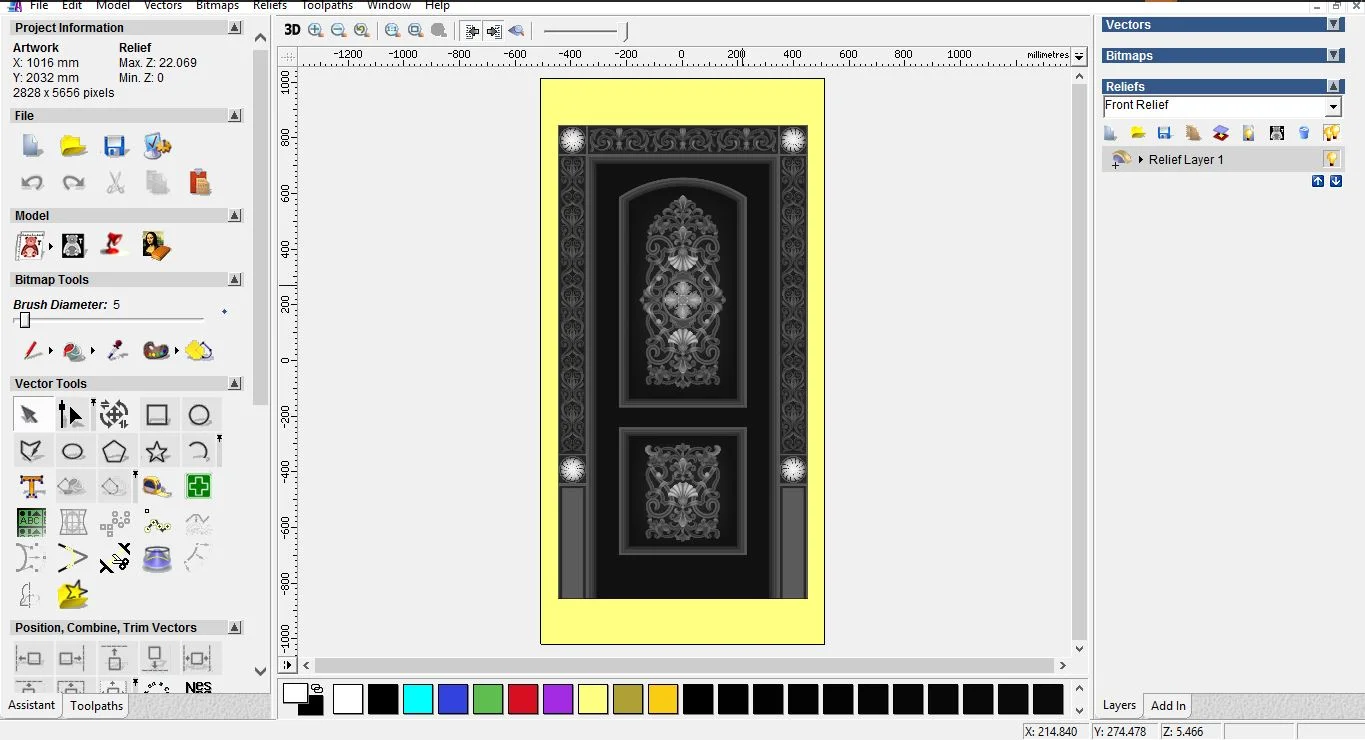Toggle visibility of all relief layers
The width and height of the screenshot is (1365, 740).
(x=1331, y=132)
